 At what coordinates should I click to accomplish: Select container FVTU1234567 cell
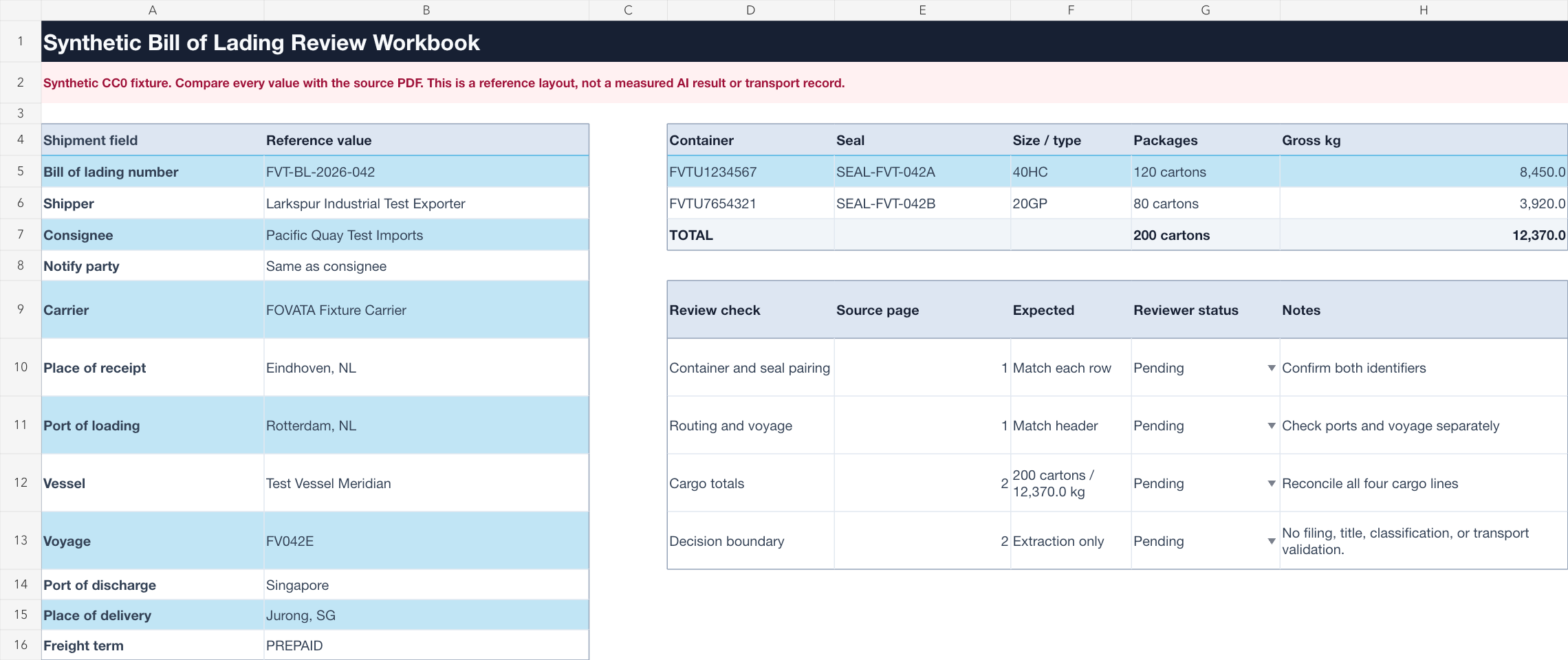tap(750, 171)
